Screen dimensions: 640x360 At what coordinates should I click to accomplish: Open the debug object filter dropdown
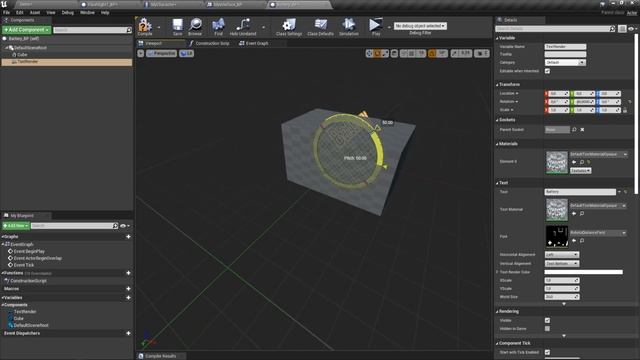420,26
